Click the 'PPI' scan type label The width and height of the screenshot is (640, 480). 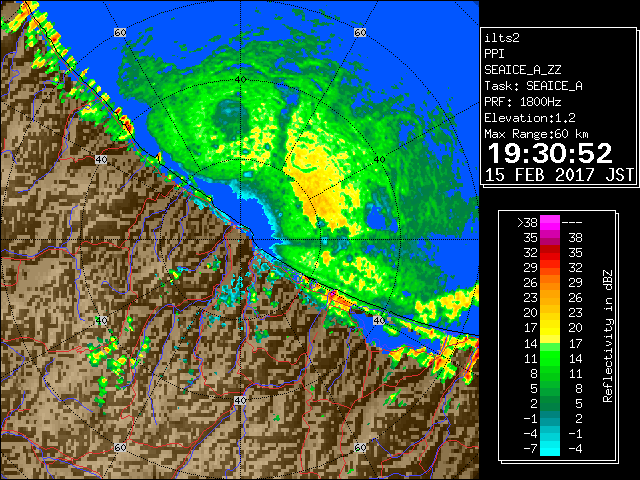coord(494,54)
